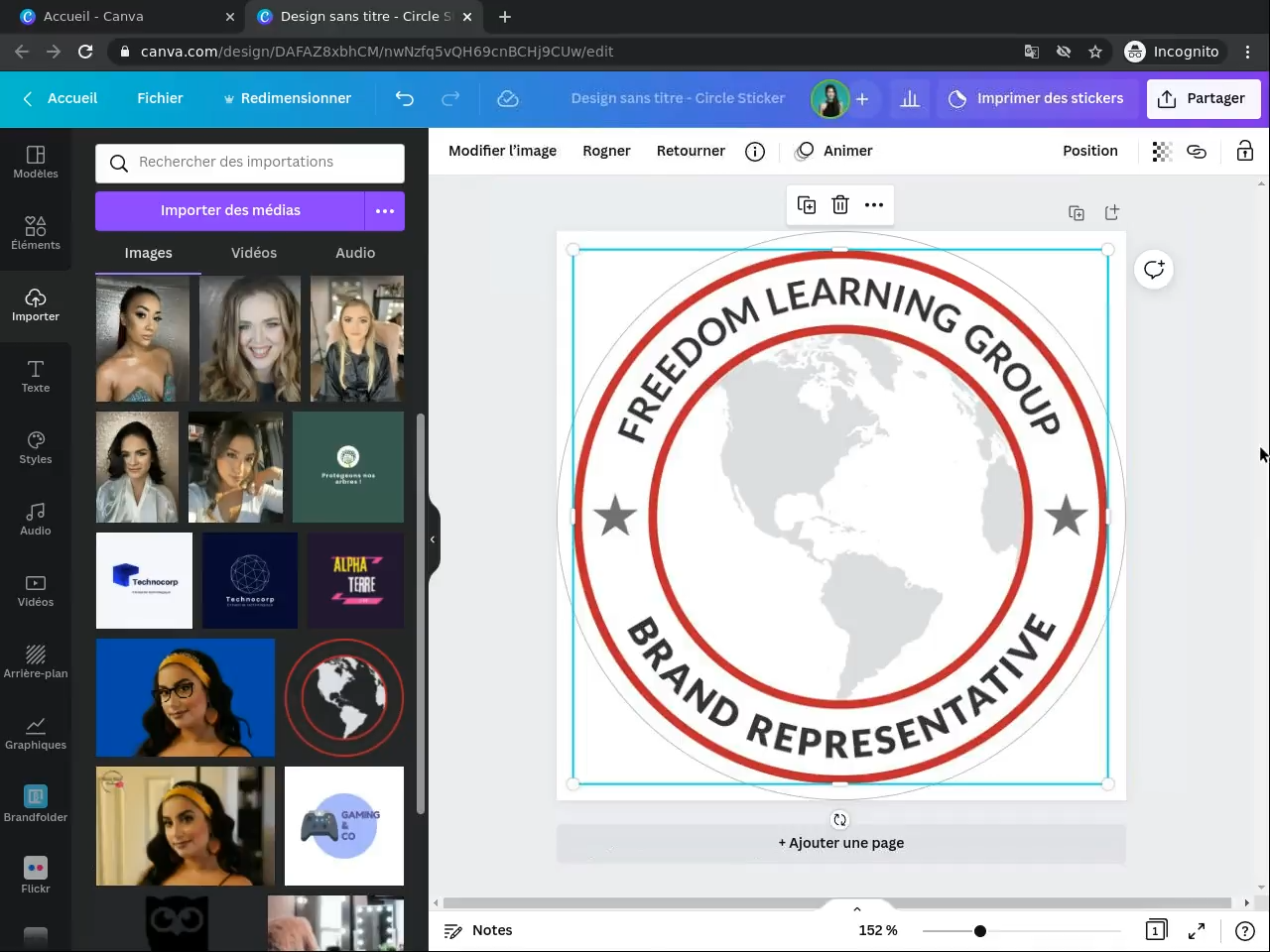Viewport: 1270px width, 952px height.
Task: Open the analytics chart icon
Action: tap(910, 98)
